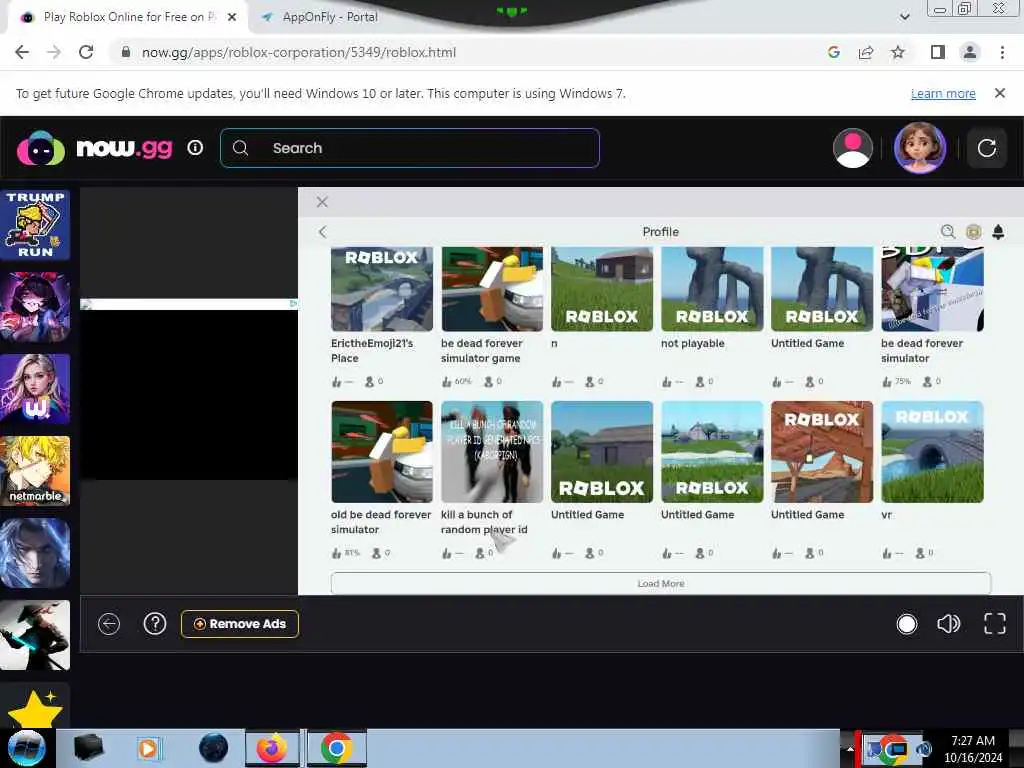Click the search magnifier in now.gg bar

coord(240,148)
